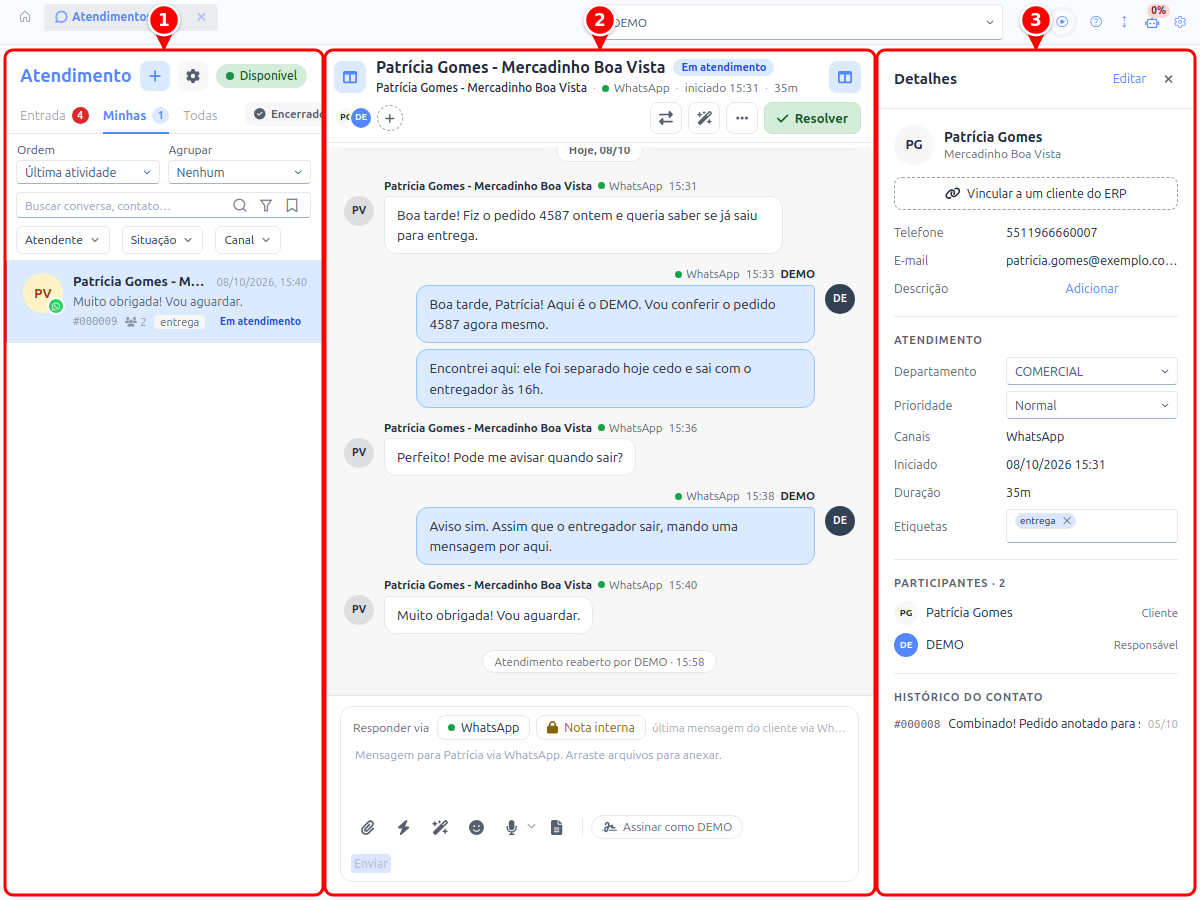
Task: Click the magic wand icon in composer
Action: tap(440, 827)
